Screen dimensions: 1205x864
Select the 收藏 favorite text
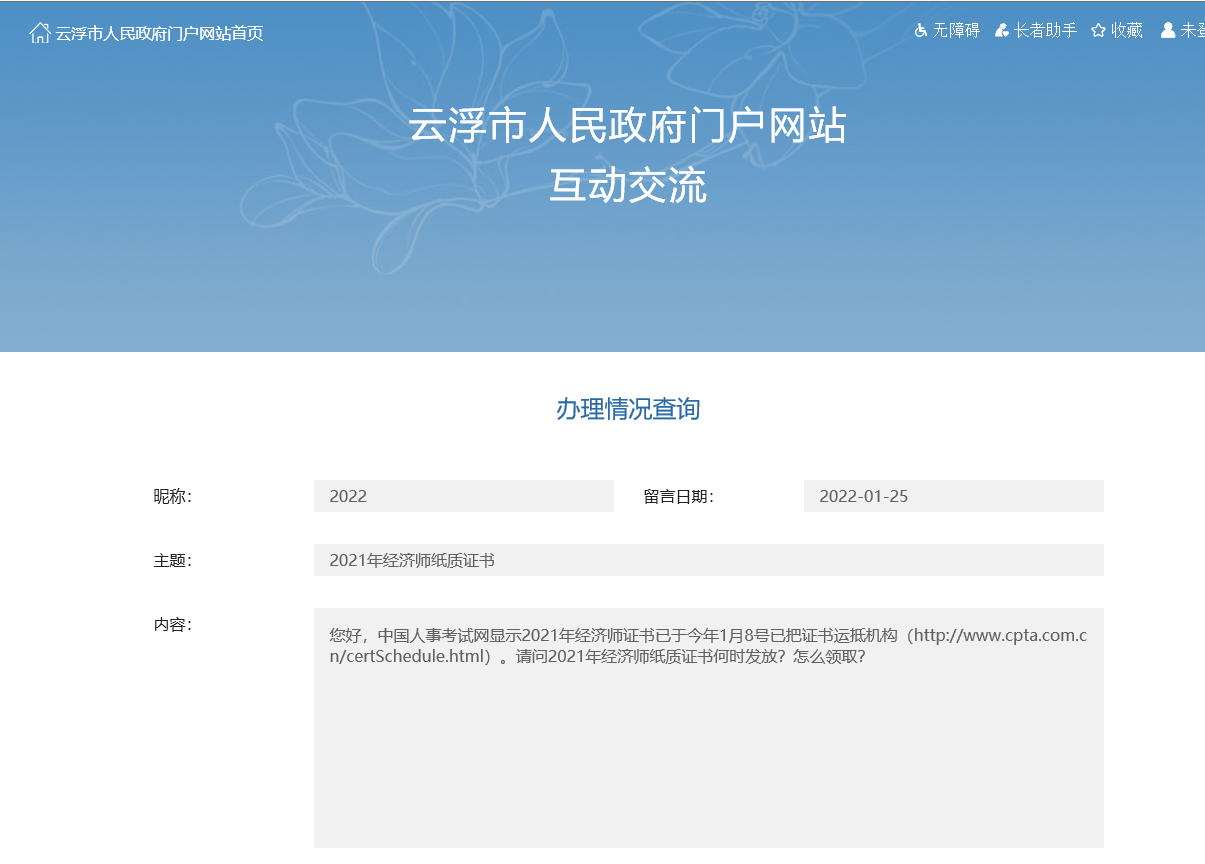[x=1127, y=31]
